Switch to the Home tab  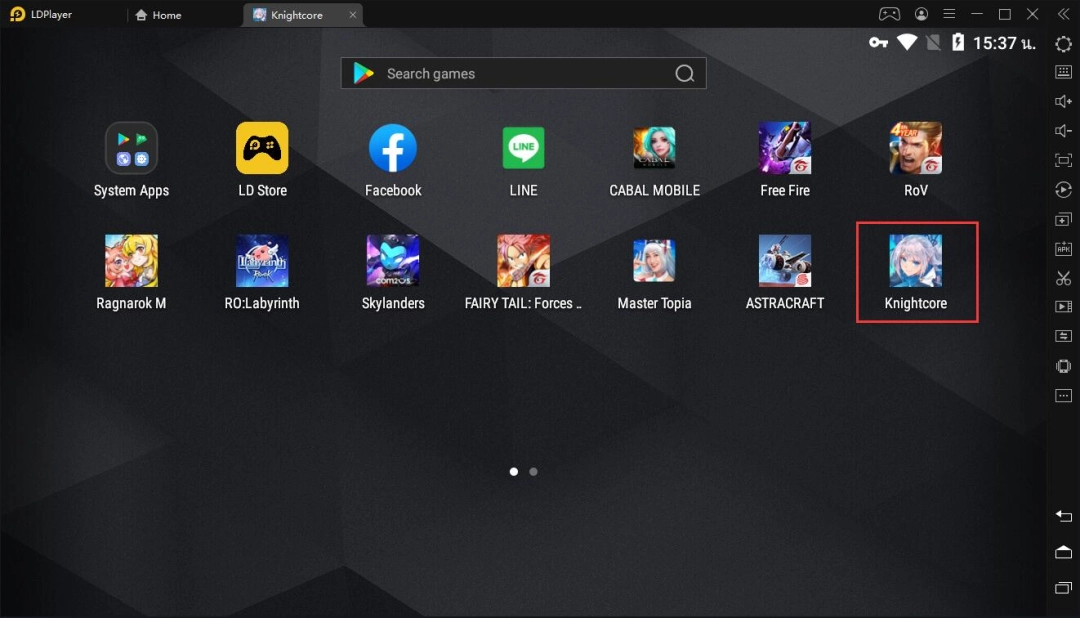pos(158,15)
